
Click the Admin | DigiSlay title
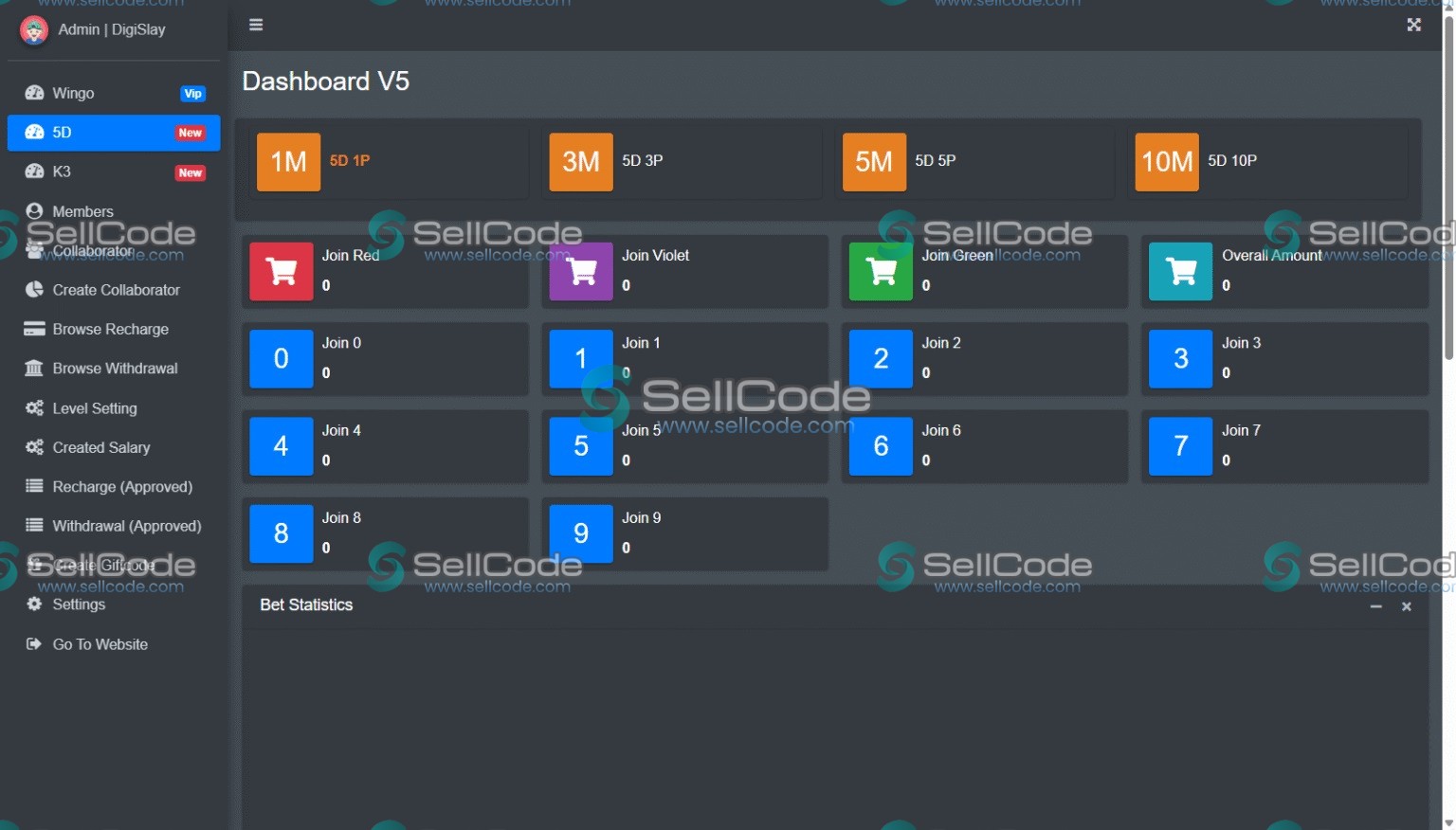coord(112,29)
